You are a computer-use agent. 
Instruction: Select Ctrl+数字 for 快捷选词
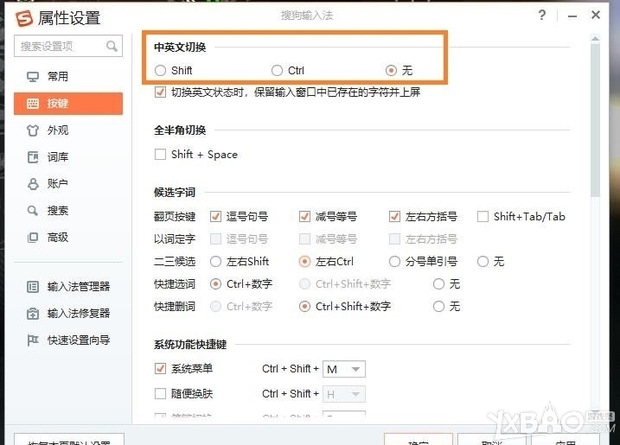215,284
